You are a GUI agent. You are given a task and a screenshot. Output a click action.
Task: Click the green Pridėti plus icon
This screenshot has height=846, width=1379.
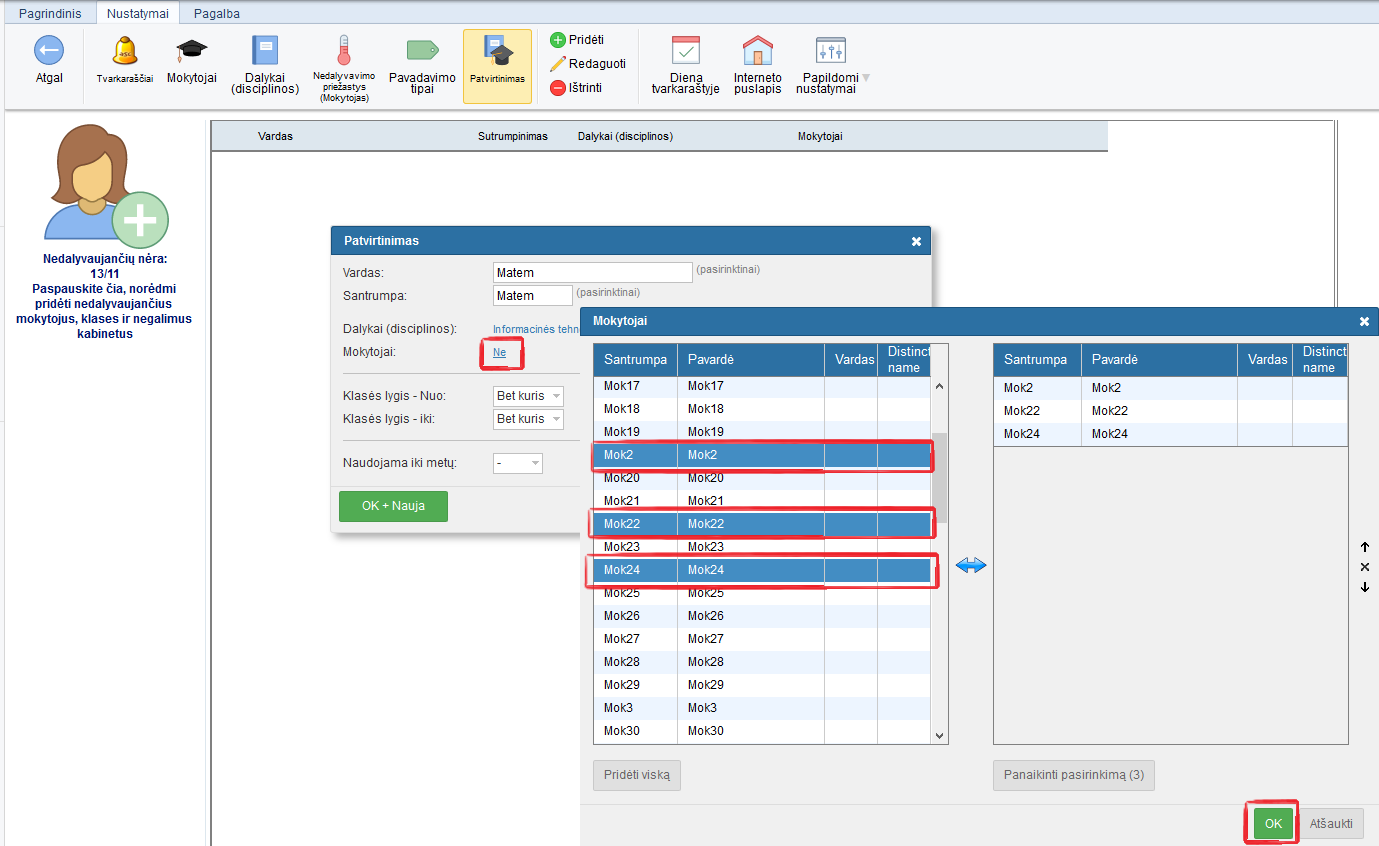point(558,40)
